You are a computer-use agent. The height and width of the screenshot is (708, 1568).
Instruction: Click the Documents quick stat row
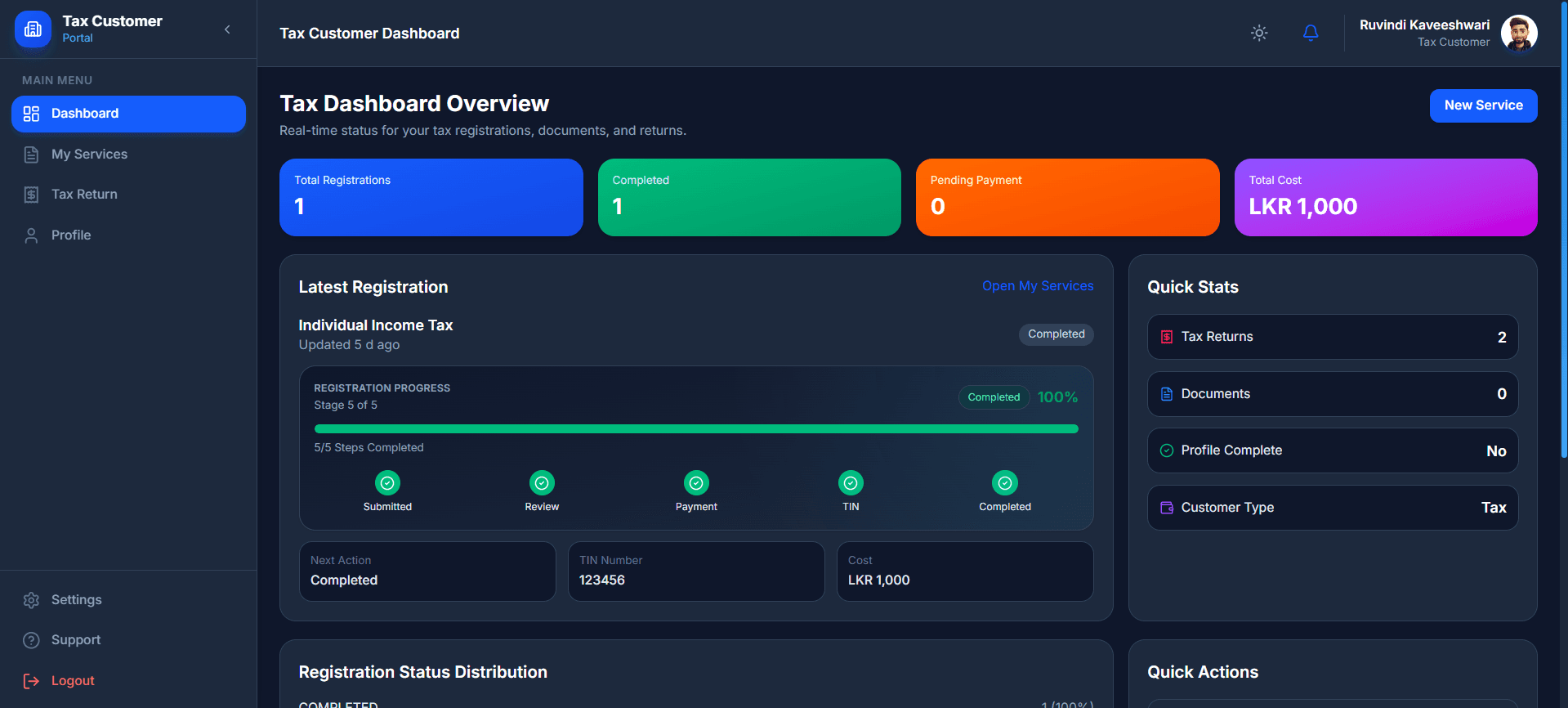[x=1333, y=394]
